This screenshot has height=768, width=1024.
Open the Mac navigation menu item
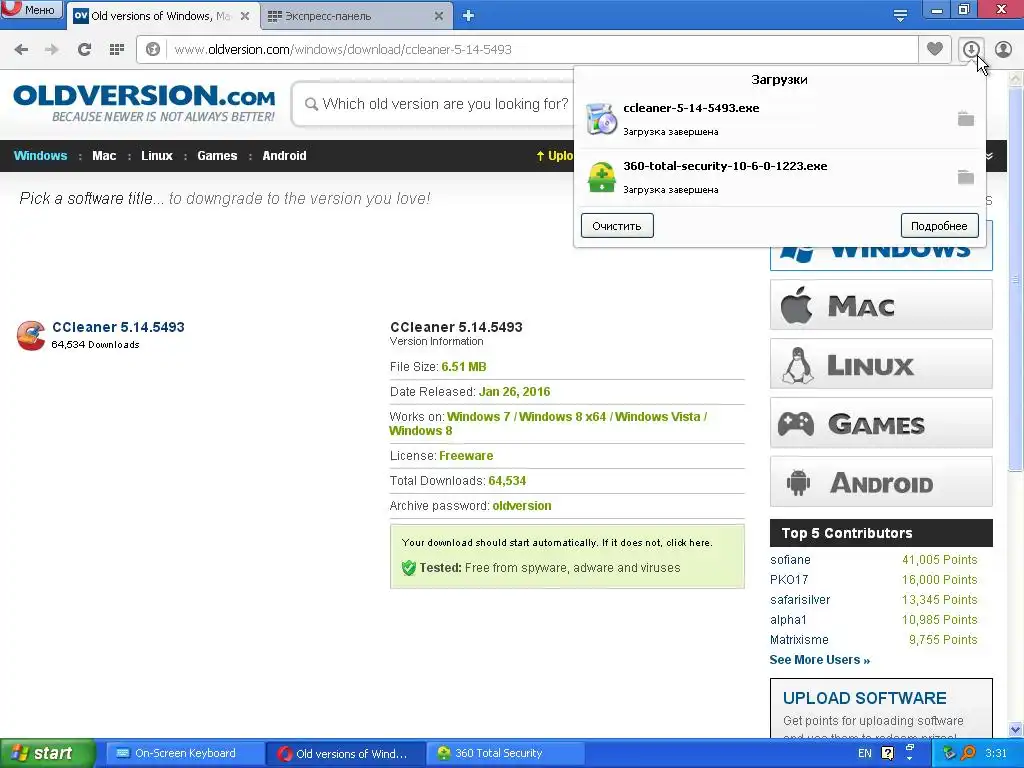click(x=104, y=155)
